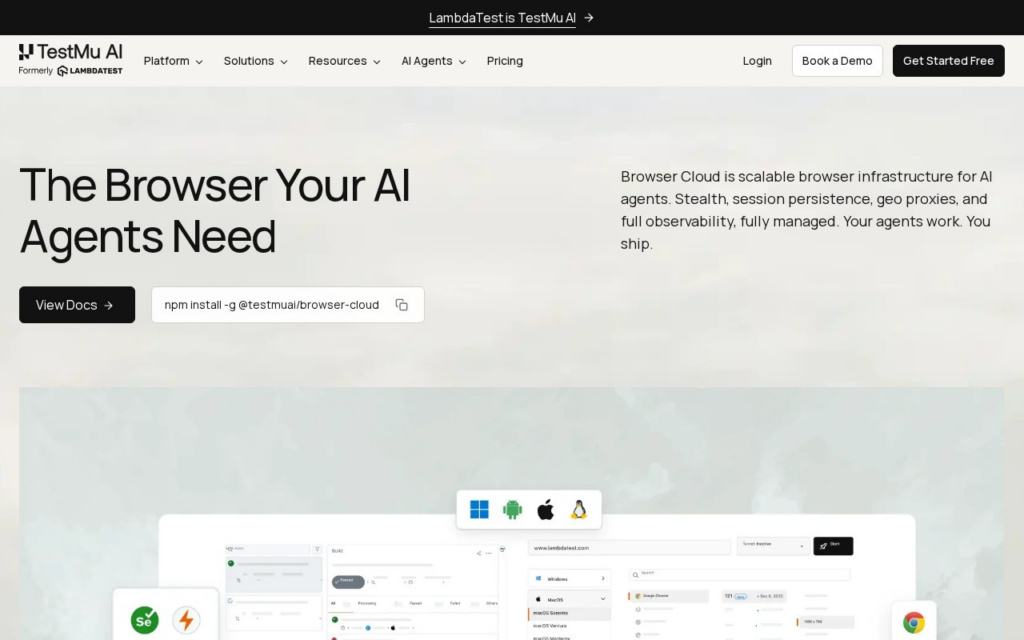Open the AI Agents dropdown
1024x640 pixels.
pos(434,61)
